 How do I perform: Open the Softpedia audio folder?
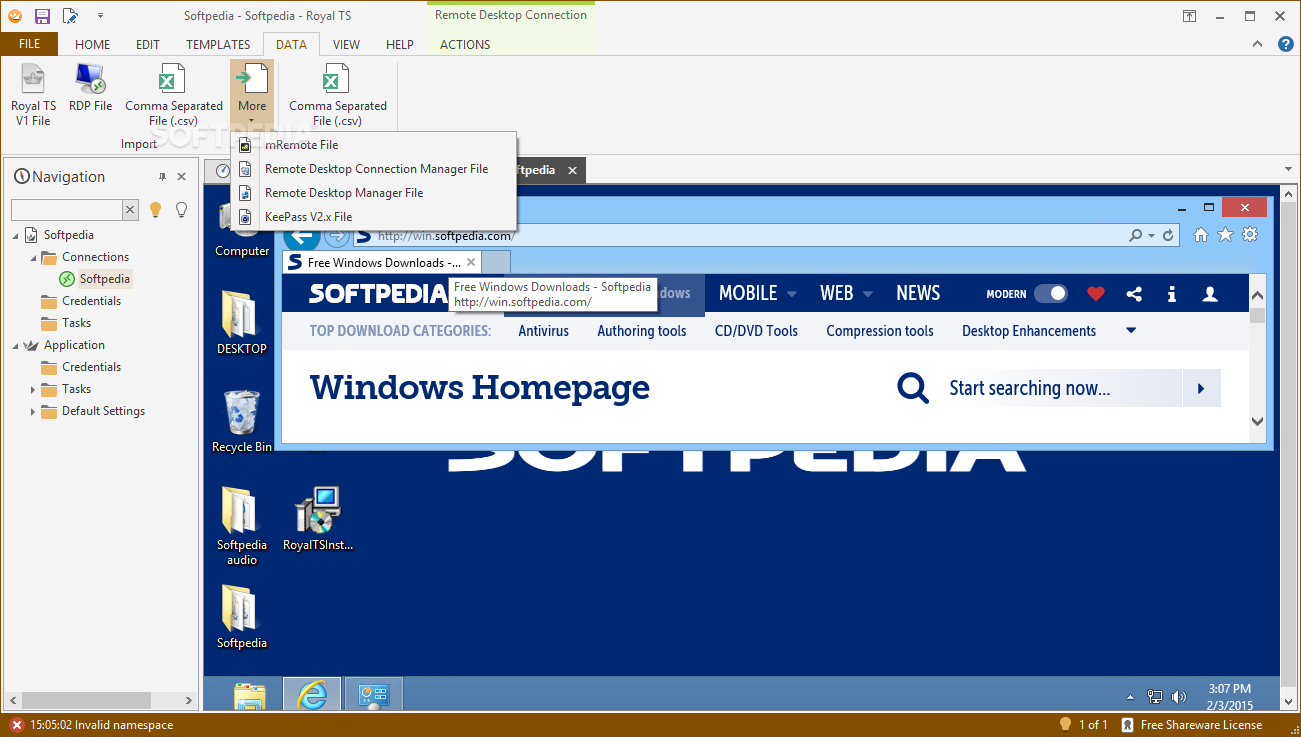coord(242,526)
